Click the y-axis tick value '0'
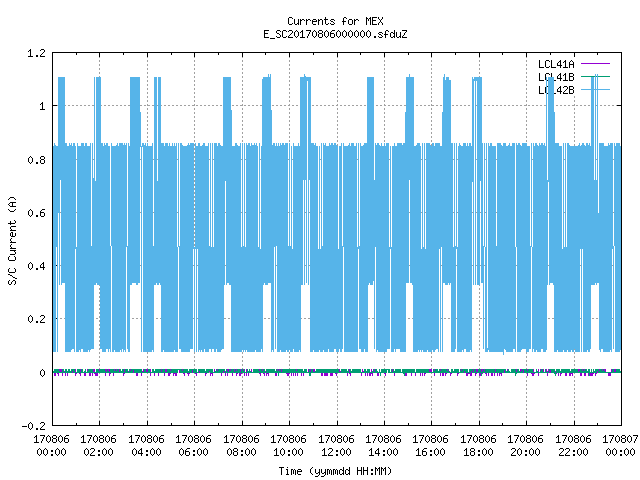This screenshot has height=480, width=640. [x=42, y=373]
